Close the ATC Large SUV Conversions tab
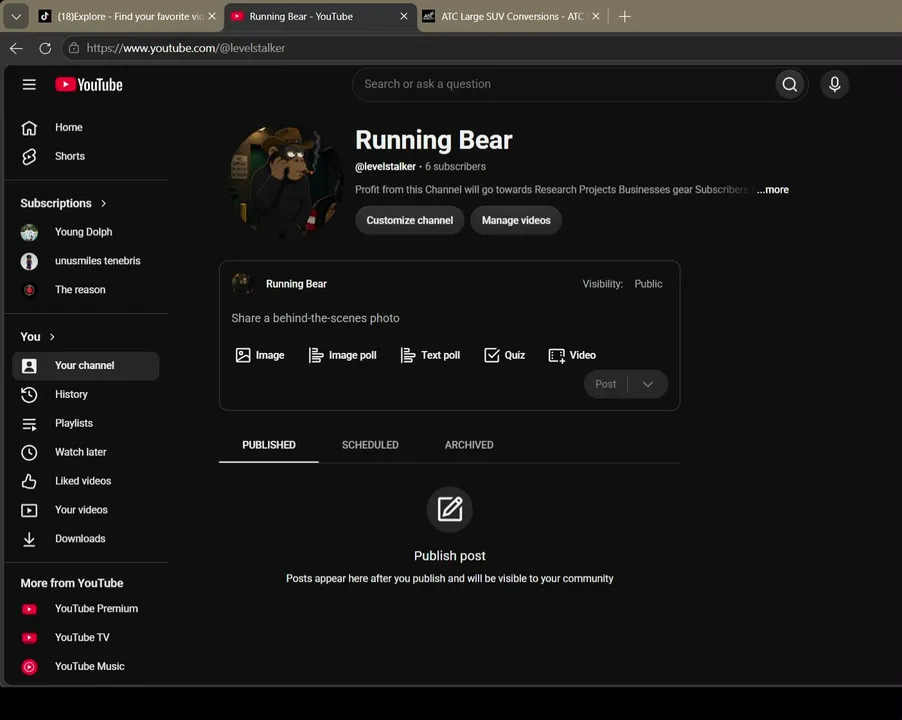902x720 pixels. pyautogui.click(x=596, y=17)
